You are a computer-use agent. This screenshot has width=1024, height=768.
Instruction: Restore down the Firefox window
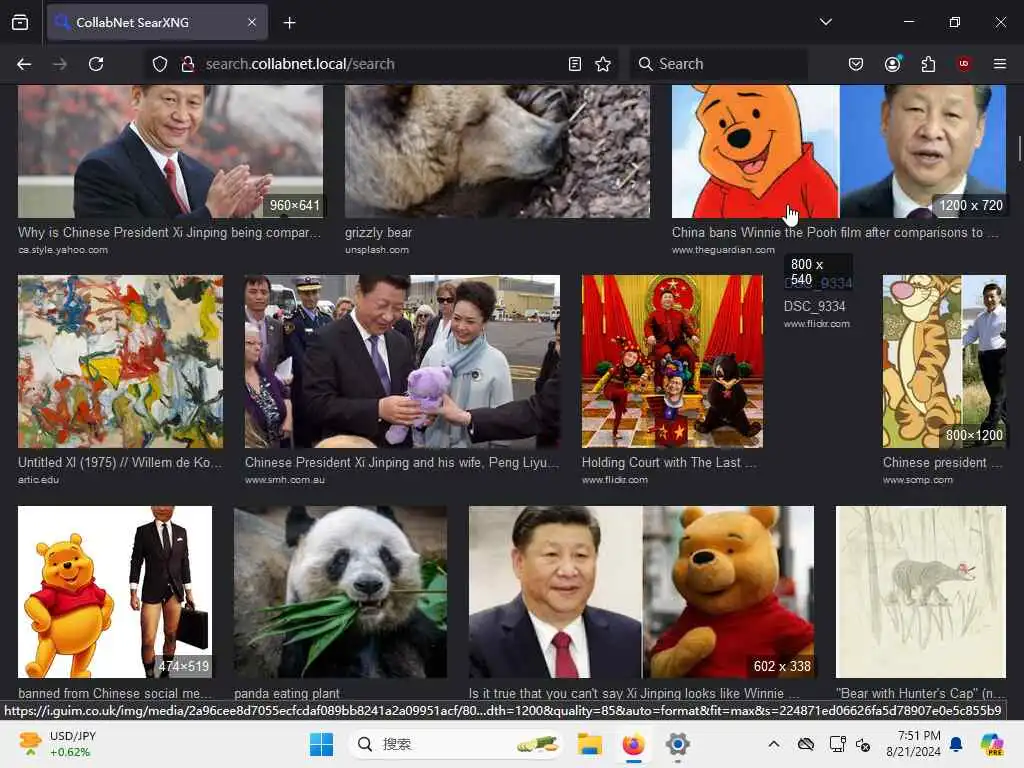[954, 22]
